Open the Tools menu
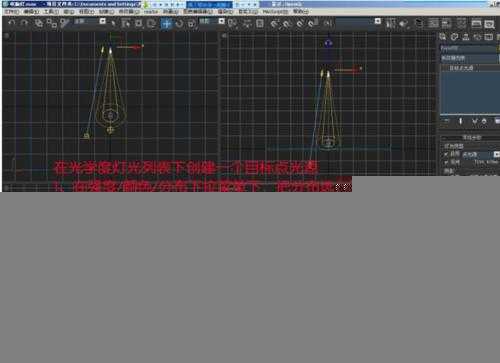Viewport: 500px width, 363px height. coord(51,12)
